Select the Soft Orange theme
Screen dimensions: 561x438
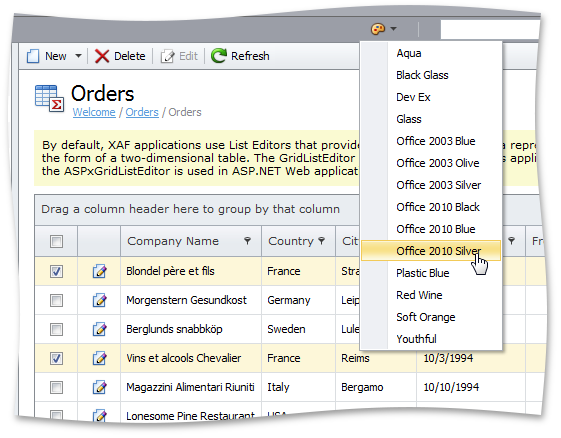pos(431,317)
